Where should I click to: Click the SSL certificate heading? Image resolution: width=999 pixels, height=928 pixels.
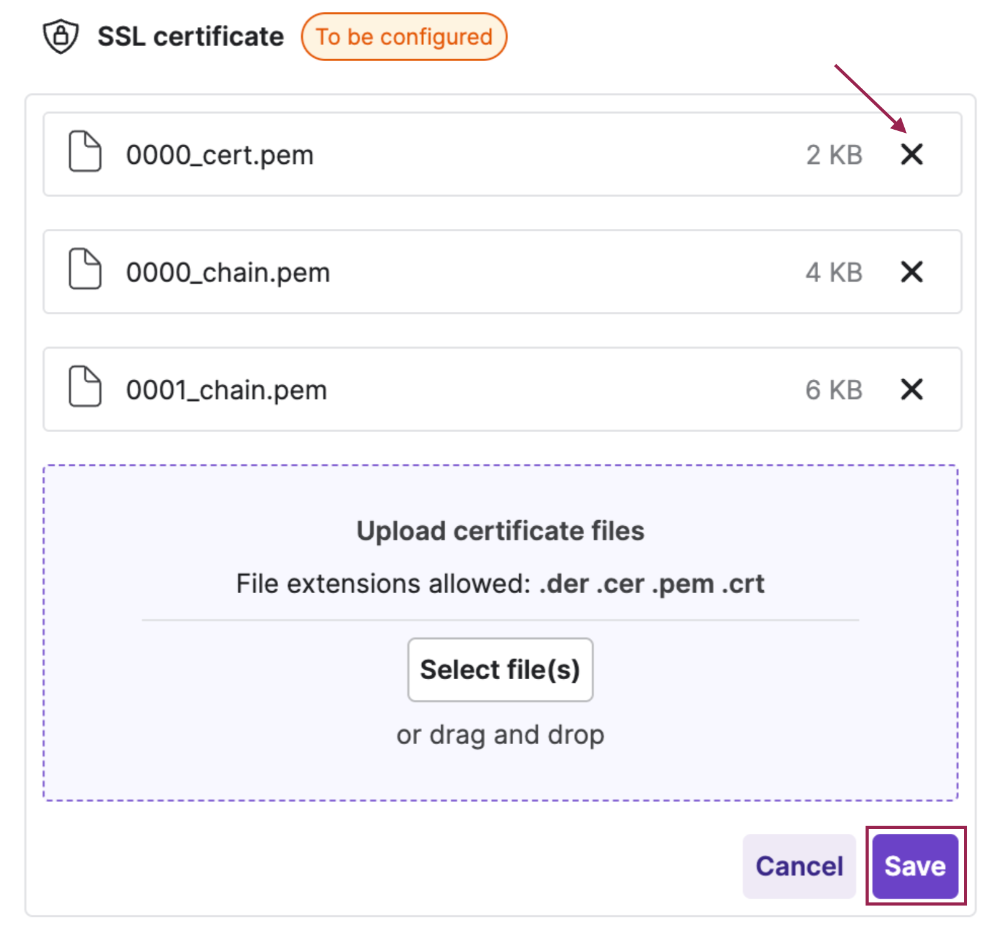(x=190, y=37)
